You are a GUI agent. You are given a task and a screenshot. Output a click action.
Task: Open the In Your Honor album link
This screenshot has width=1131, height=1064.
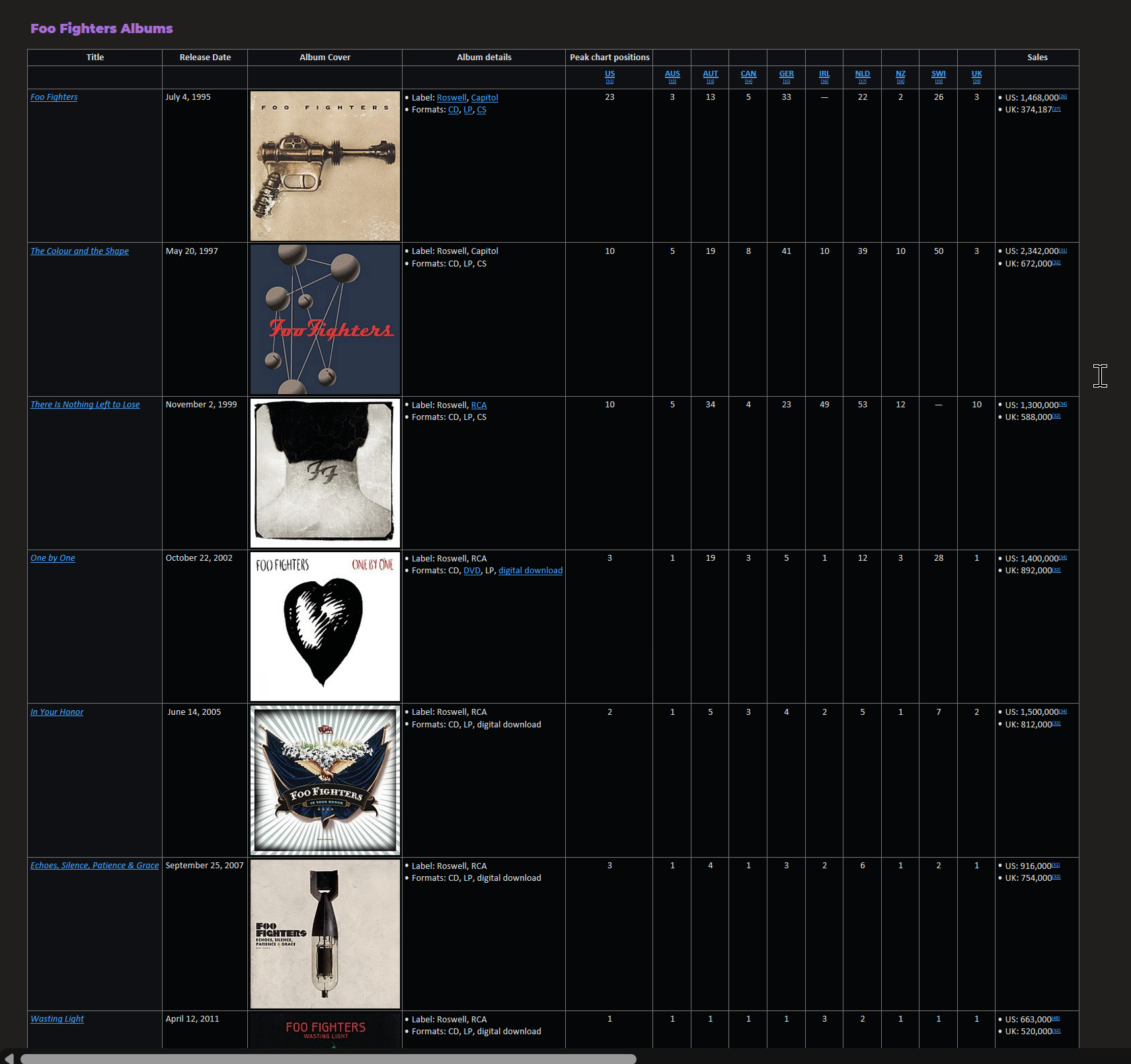[57, 712]
